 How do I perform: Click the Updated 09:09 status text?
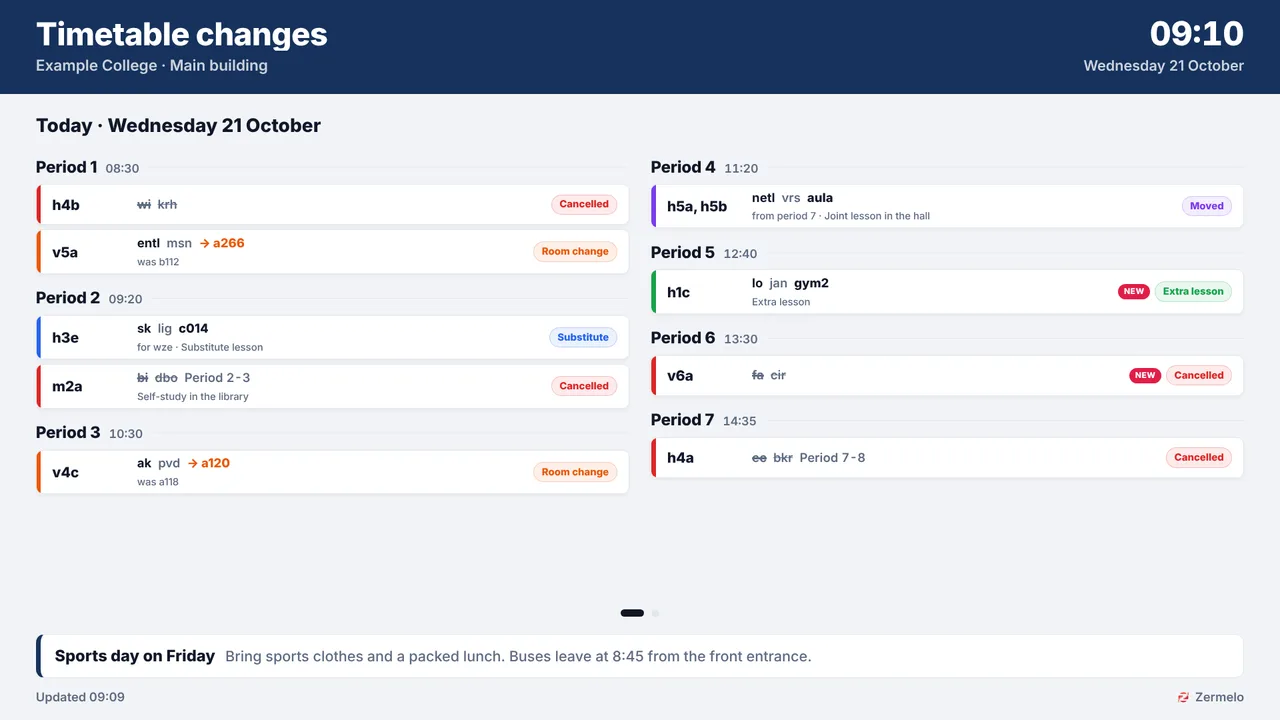pyautogui.click(x=80, y=697)
